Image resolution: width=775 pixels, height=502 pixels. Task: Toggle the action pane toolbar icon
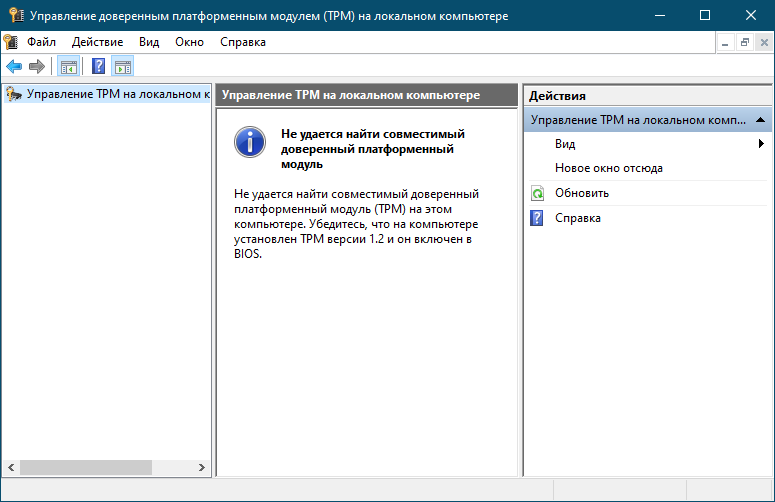(x=123, y=67)
